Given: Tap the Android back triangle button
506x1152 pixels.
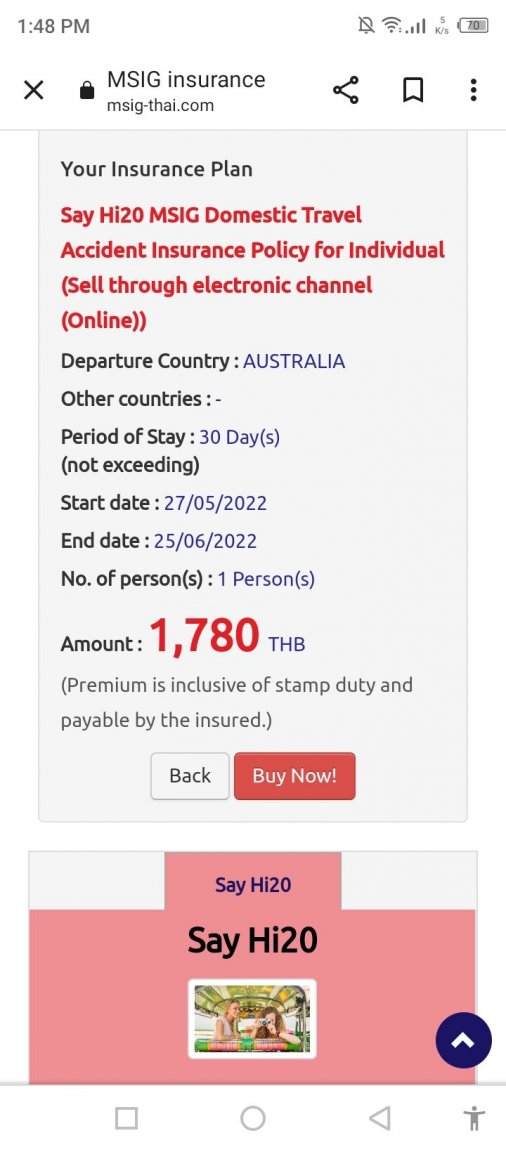Looking at the screenshot, I should coord(379,1118).
